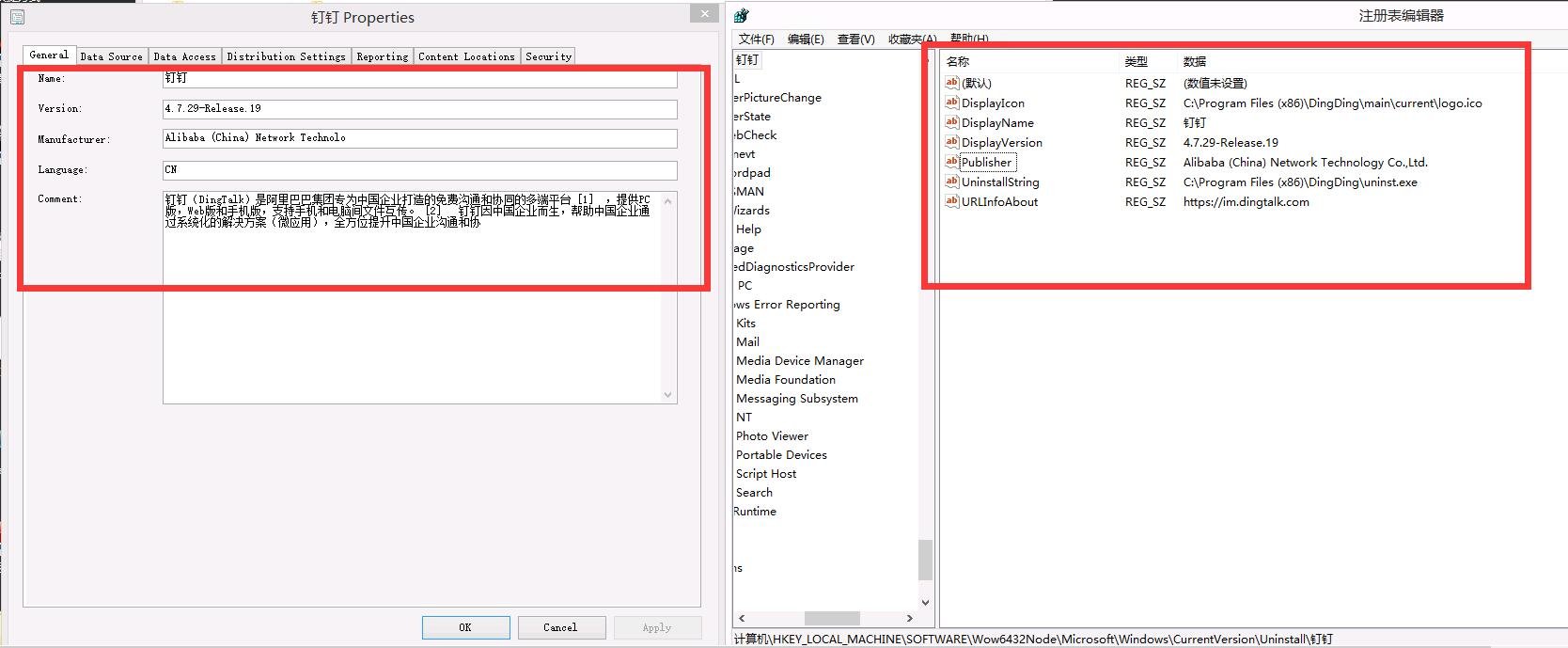Select Media Device Manager tree key
Viewport: 1568px width, 648px height.
[800, 361]
